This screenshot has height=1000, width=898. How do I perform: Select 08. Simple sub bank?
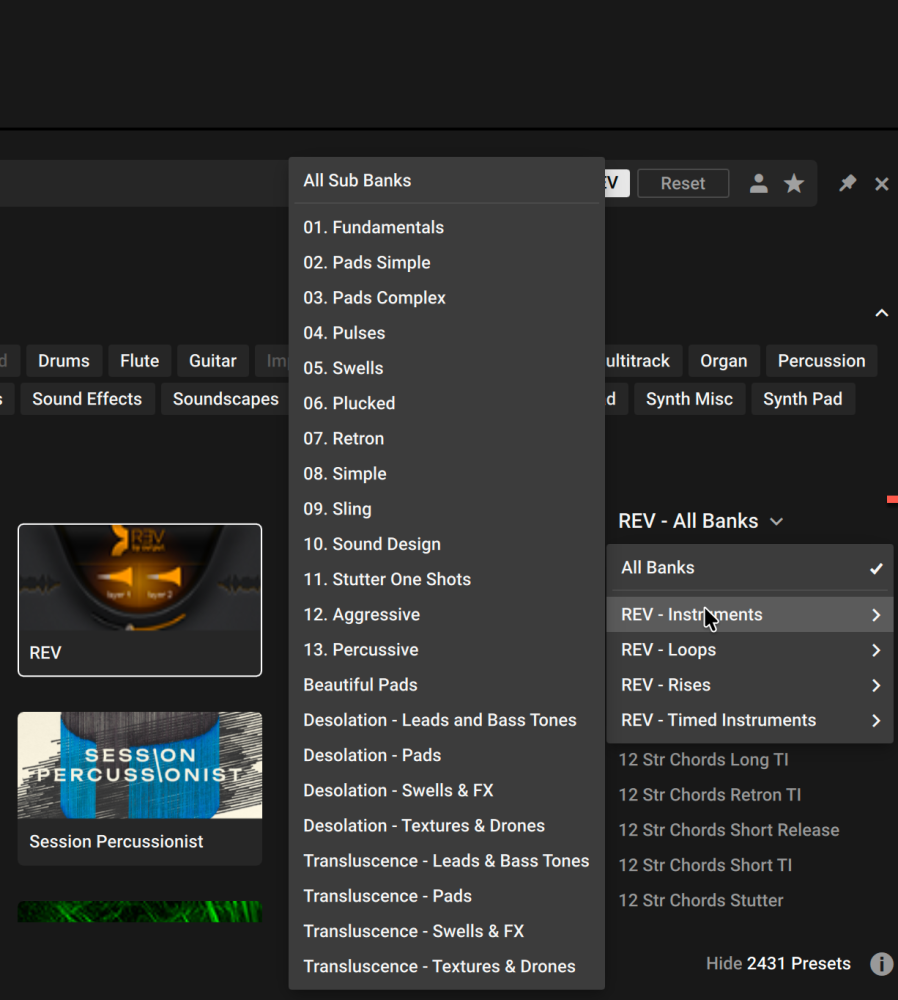(x=446, y=474)
